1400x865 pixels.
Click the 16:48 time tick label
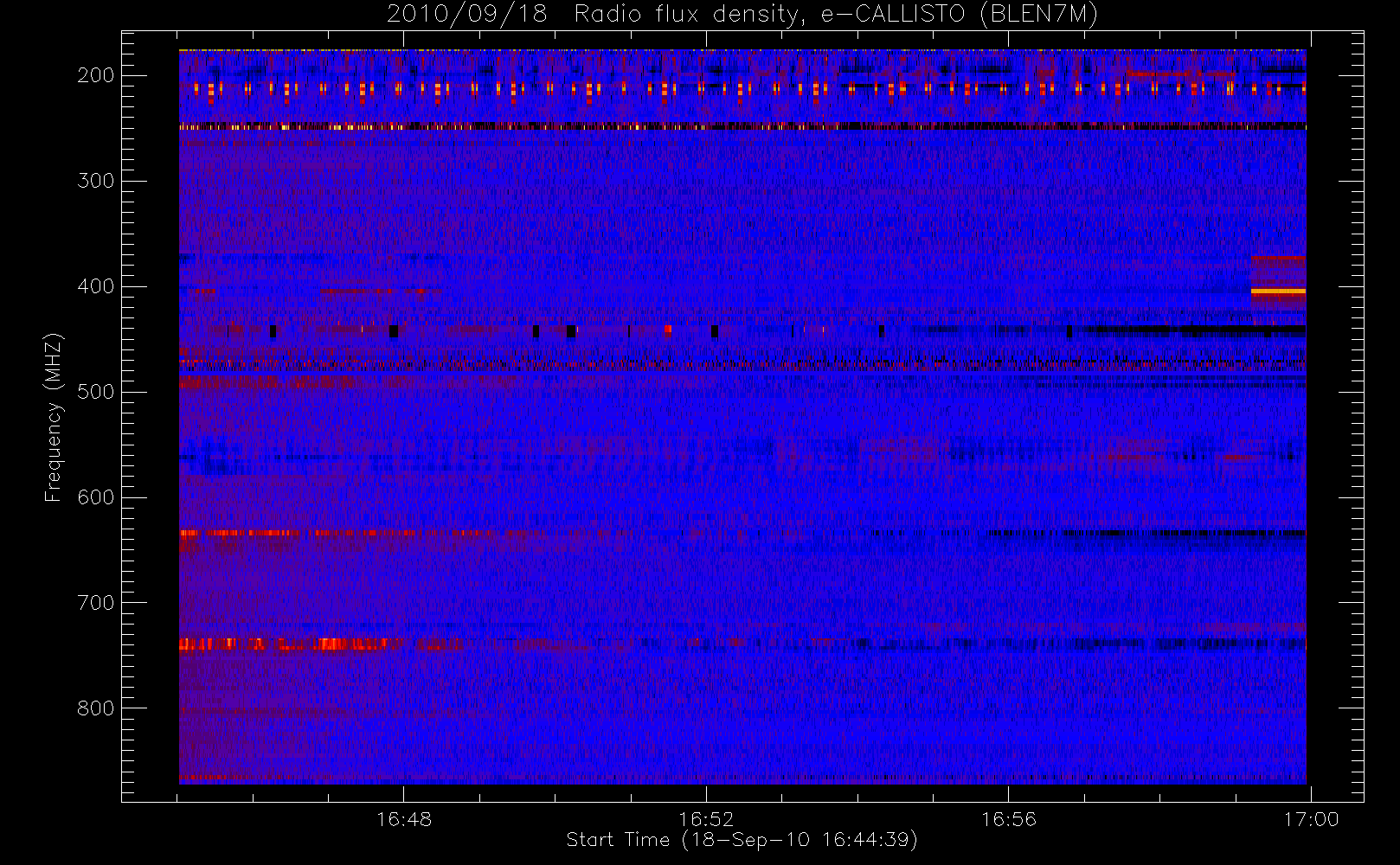[404, 819]
